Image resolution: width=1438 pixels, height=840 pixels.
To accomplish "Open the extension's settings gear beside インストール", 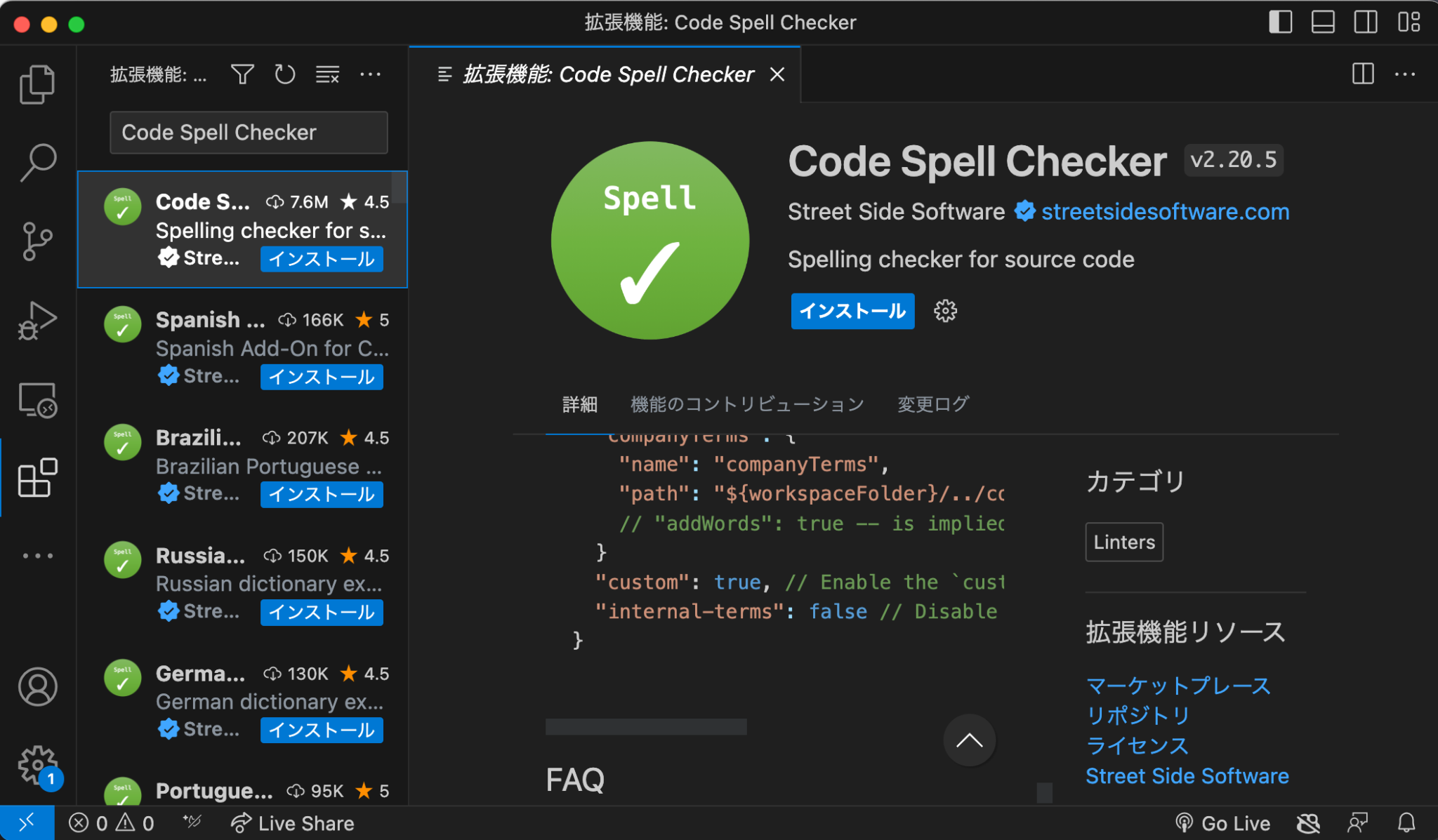I will [945, 311].
